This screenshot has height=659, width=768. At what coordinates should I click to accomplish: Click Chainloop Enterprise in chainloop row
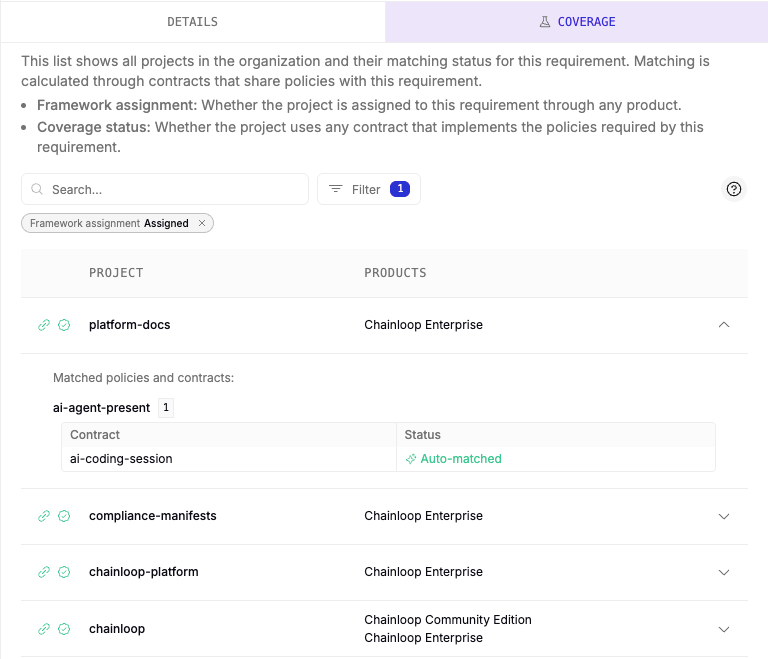click(423, 638)
